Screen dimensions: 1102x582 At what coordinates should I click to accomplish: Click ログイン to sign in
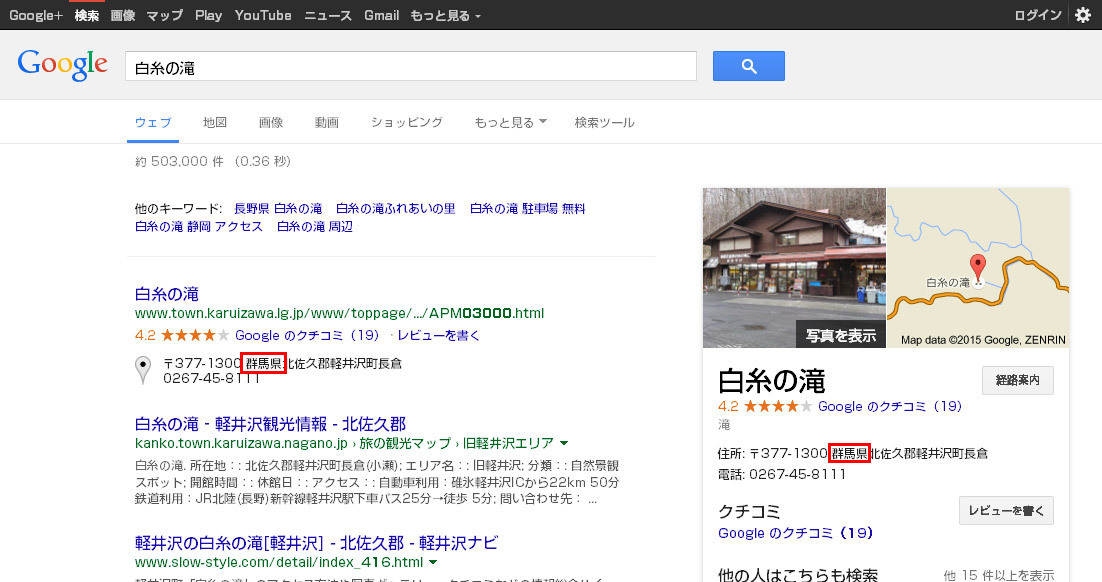[x=1038, y=15]
